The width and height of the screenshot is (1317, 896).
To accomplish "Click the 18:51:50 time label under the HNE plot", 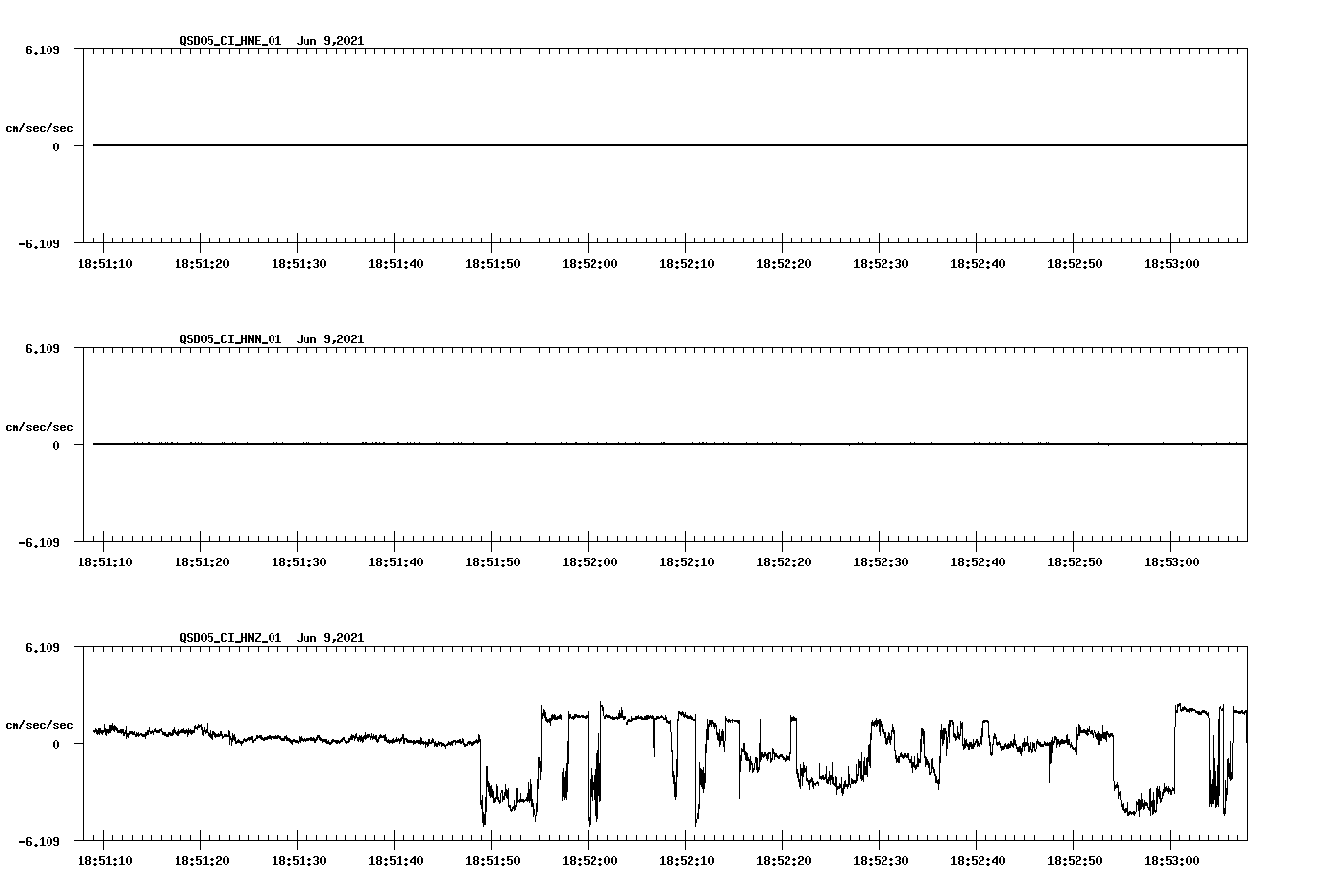I will click(493, 264).
